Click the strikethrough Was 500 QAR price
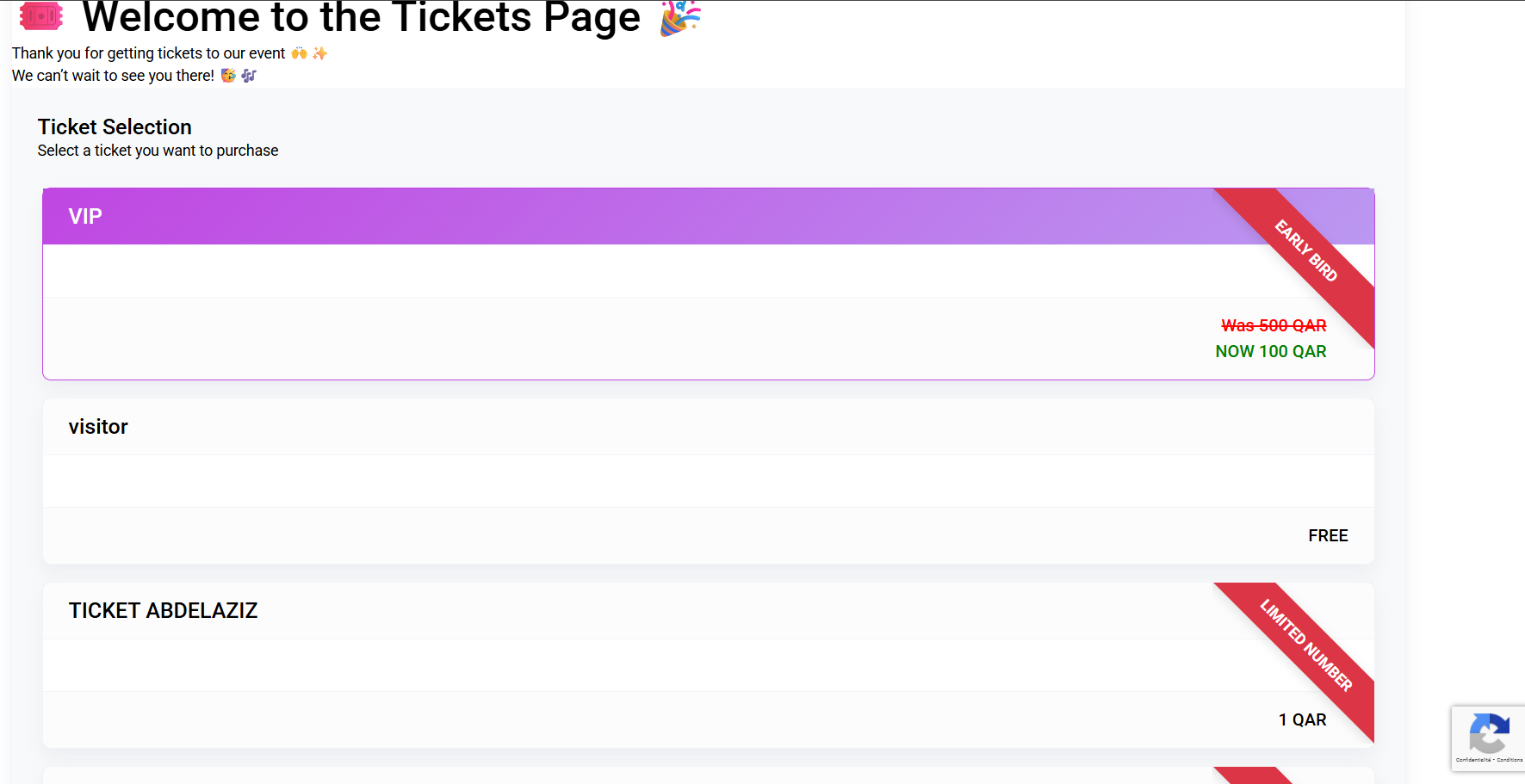Screen dimensions: 1525x784 [1274, 325]
